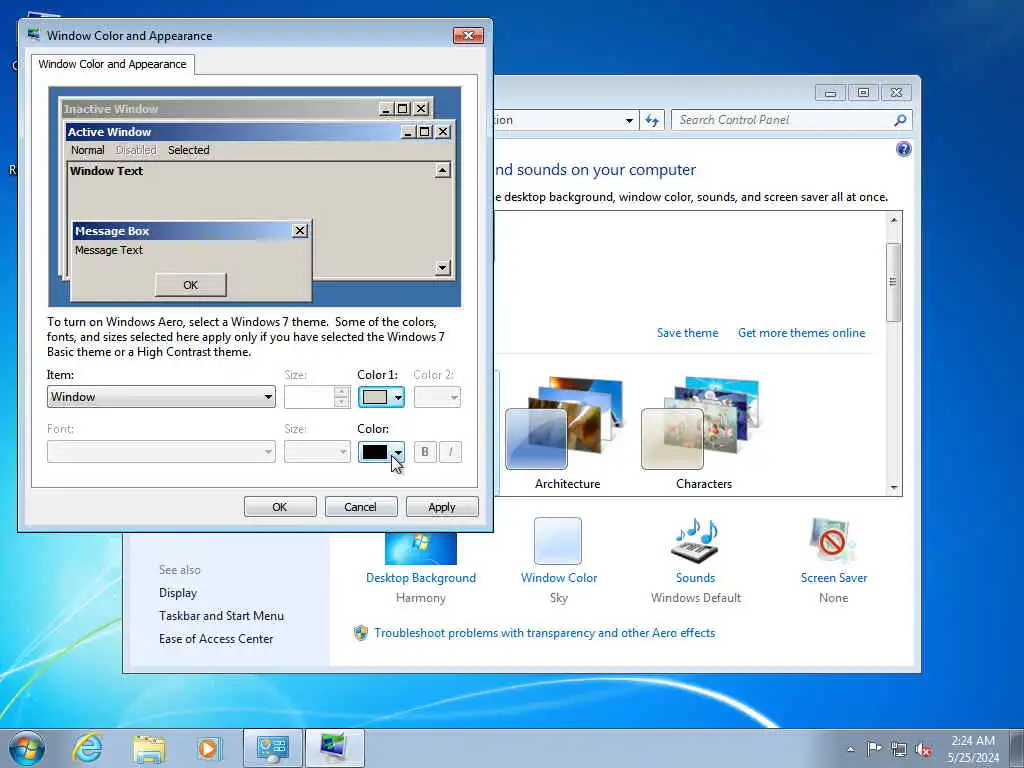Viewport: 1024px width, 768px height.
Task: Click the item Size spinner up arrow
Action: (342, 391)
